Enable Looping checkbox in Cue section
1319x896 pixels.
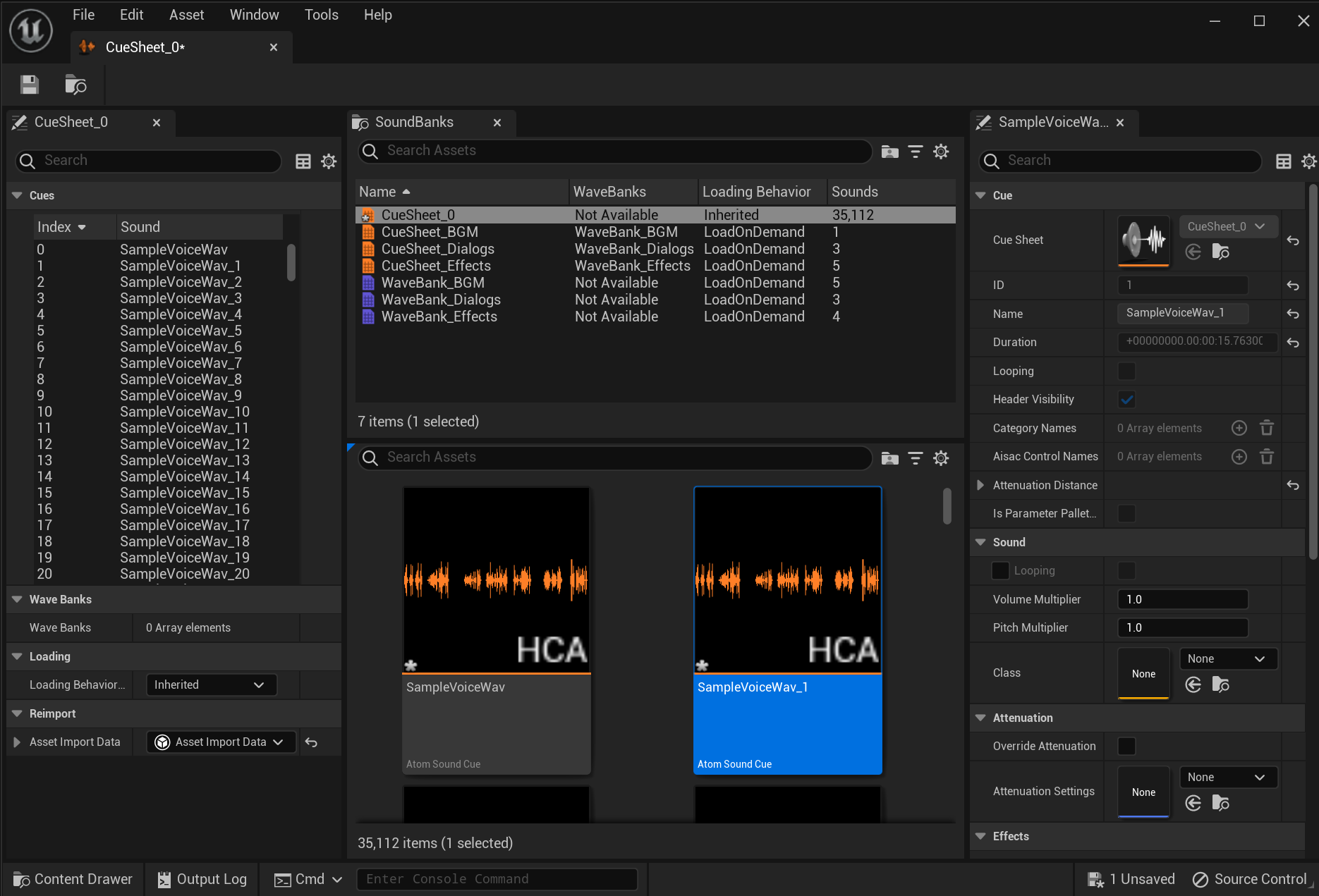click(1126, 371)
